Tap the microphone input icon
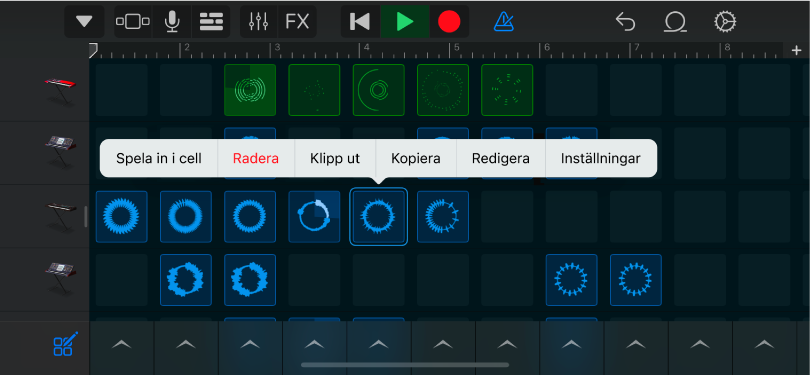 (172, 22)
